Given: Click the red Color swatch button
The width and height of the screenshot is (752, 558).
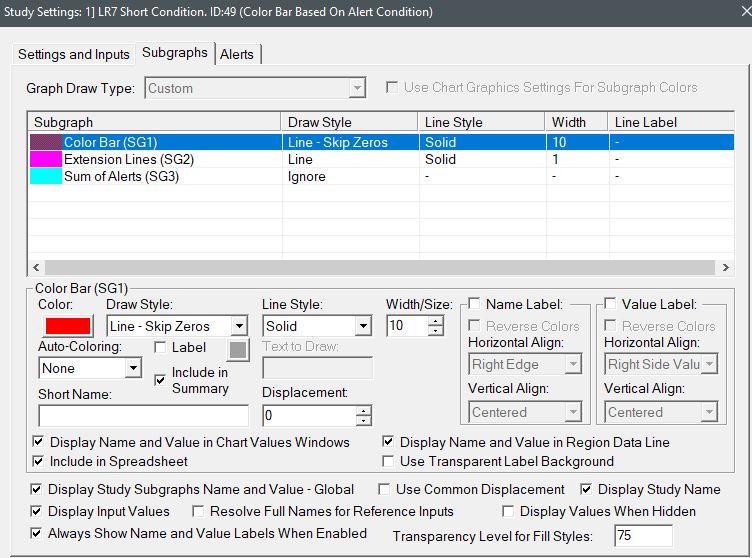Looking at the screenshot, I should coord(66,326).
